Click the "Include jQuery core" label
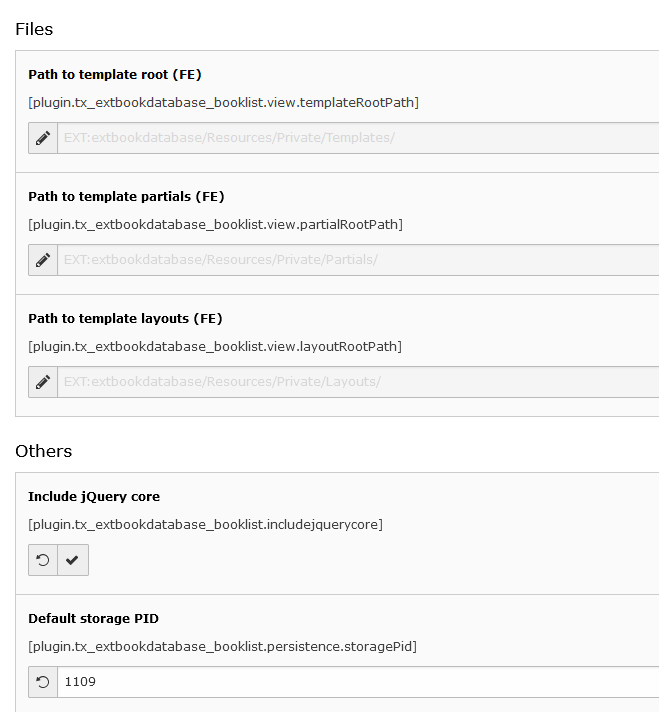 [x=94, y=497]
